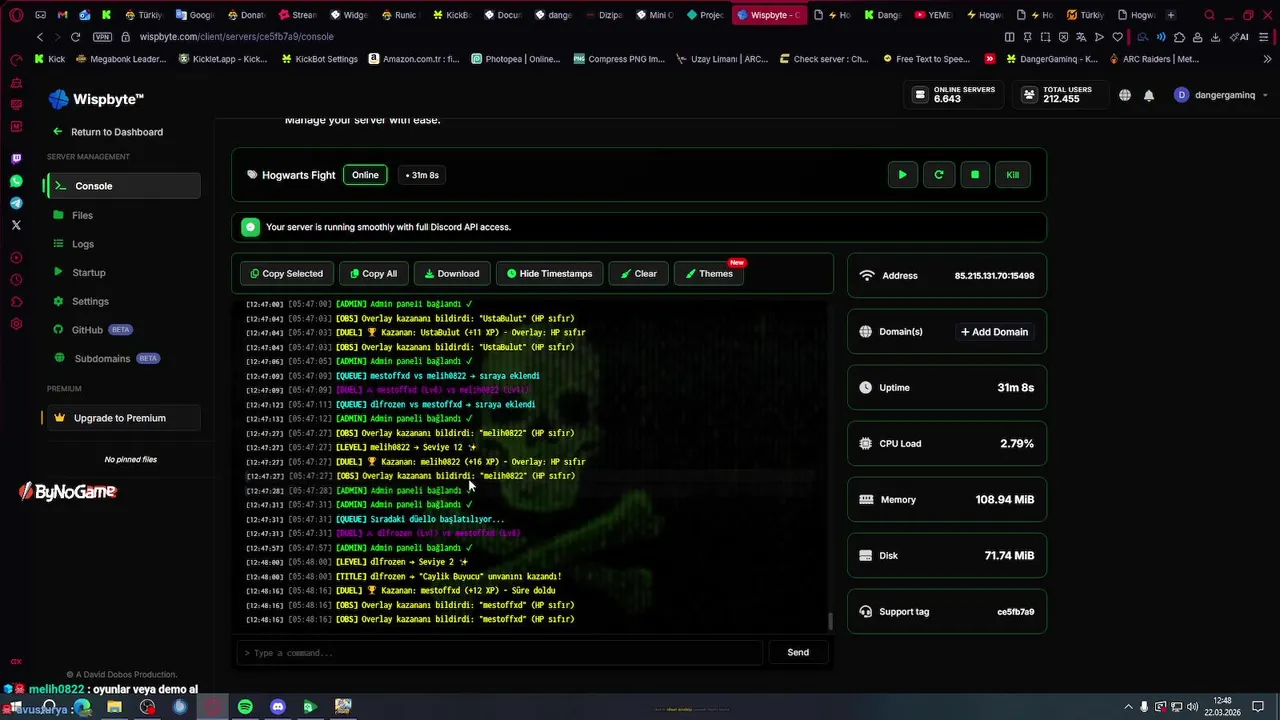The image size is (1280, 720).
Task: Open Spotify from the taskbar
Action: pos(245,707)
